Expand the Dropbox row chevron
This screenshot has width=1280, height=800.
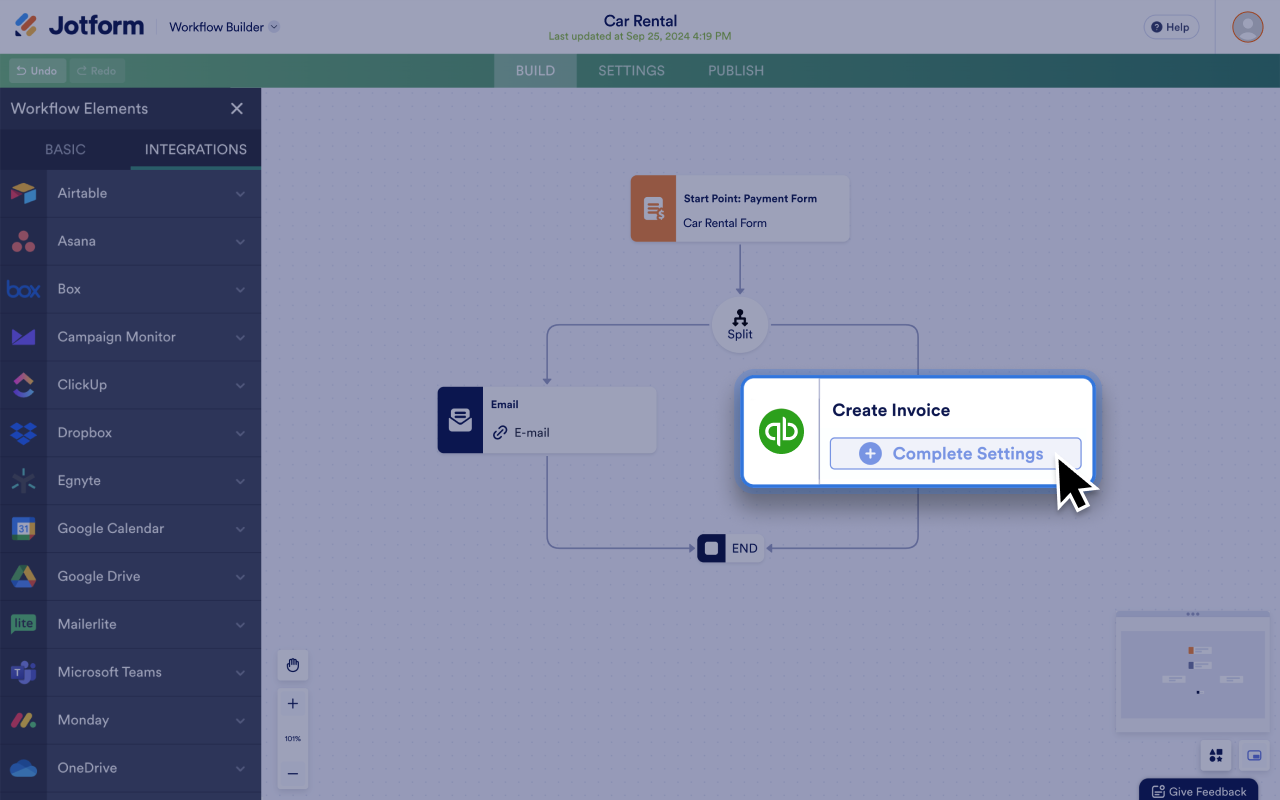(x=240, y=434)
